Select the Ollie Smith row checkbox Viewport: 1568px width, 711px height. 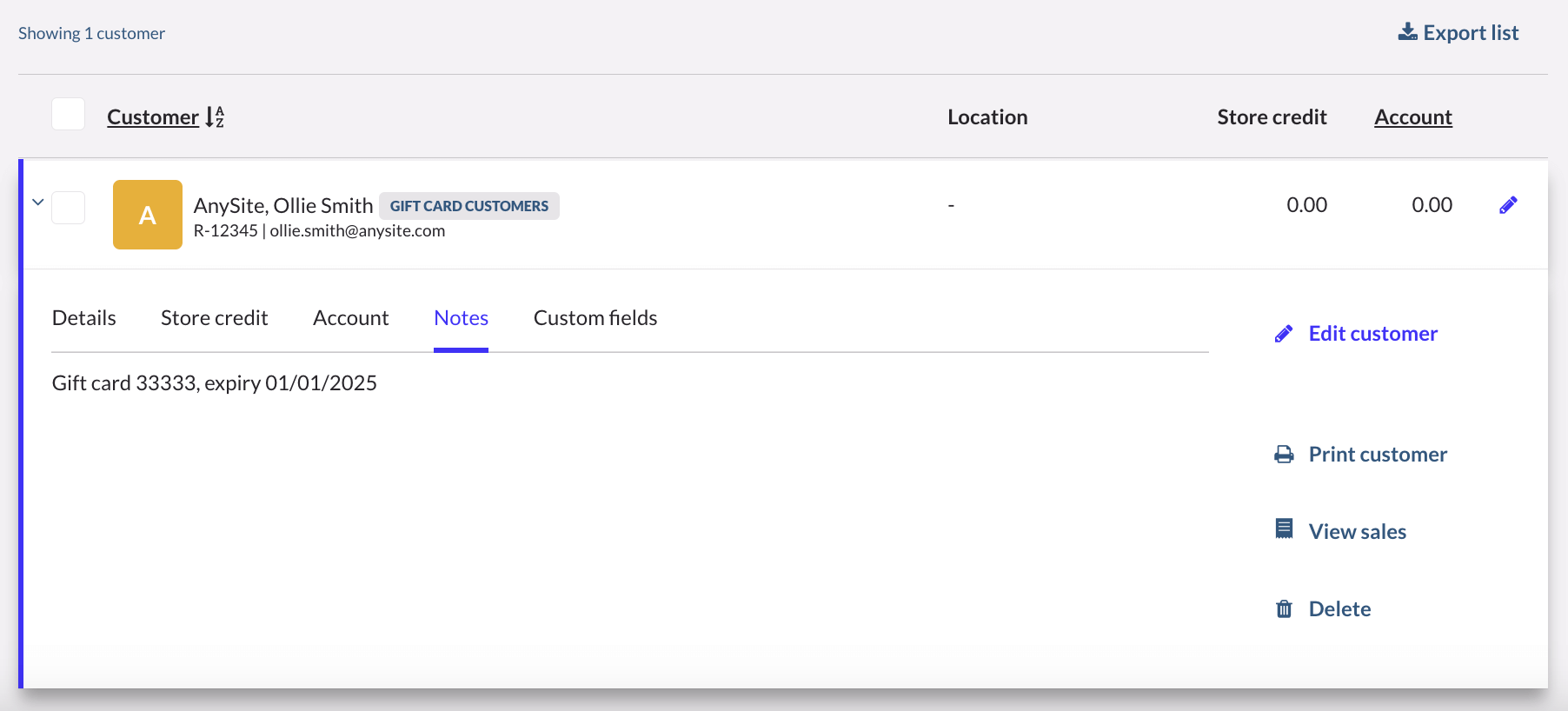(69, 209)
